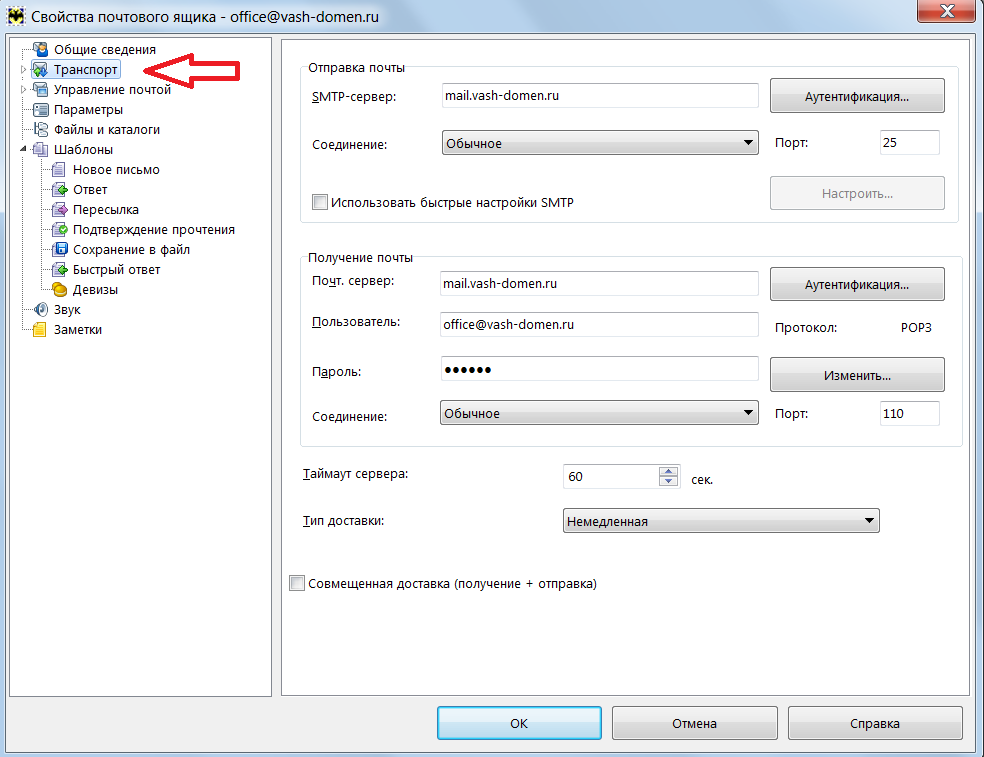Click the Девизы coins icon
The height and width of the screenshot is (757, 984).
[x=59, y=289]
